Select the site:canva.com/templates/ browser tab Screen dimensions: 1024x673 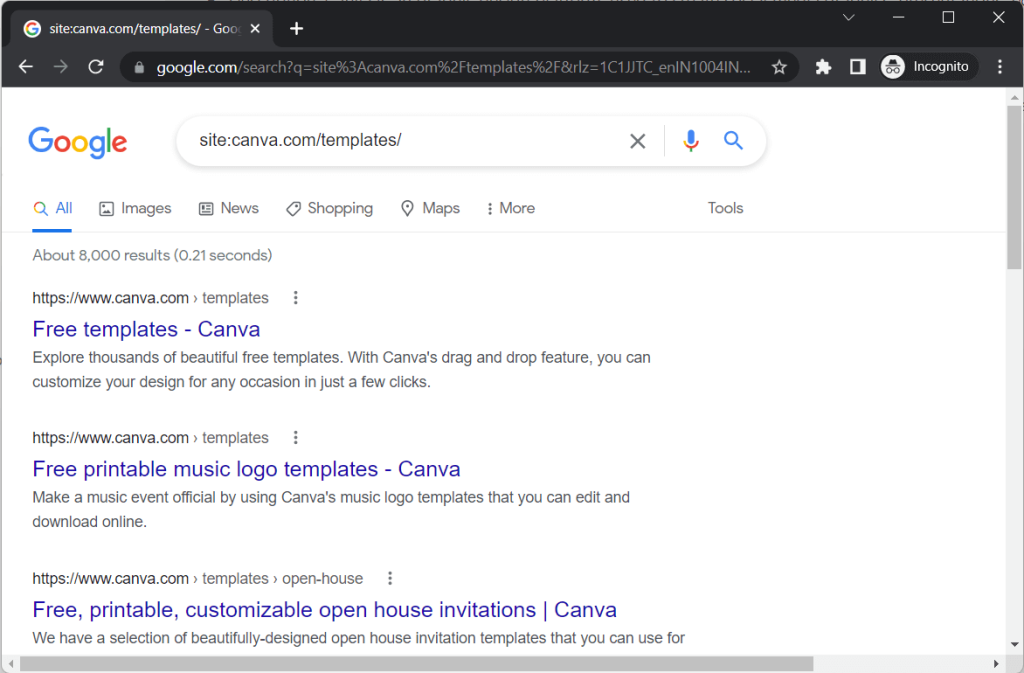[x=142, y=29]
